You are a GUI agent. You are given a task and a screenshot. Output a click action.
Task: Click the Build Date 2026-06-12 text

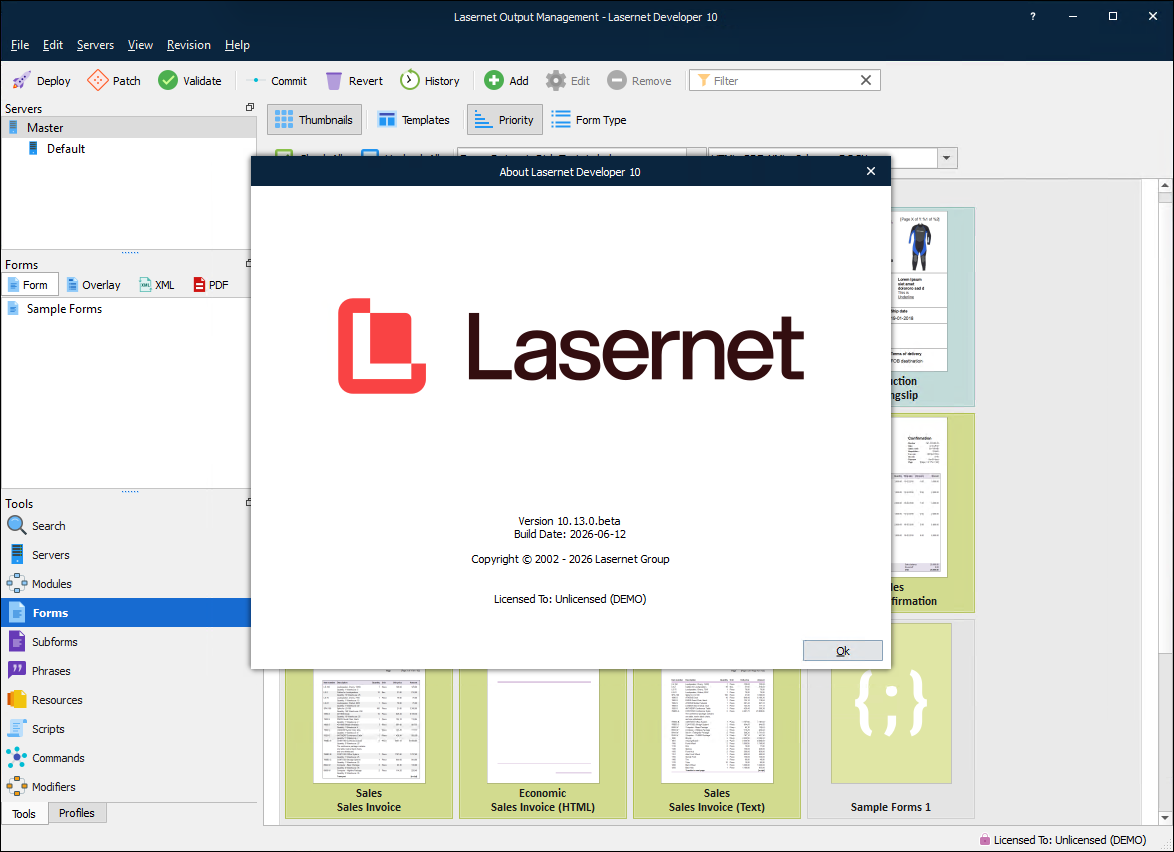tap(570, 534)
